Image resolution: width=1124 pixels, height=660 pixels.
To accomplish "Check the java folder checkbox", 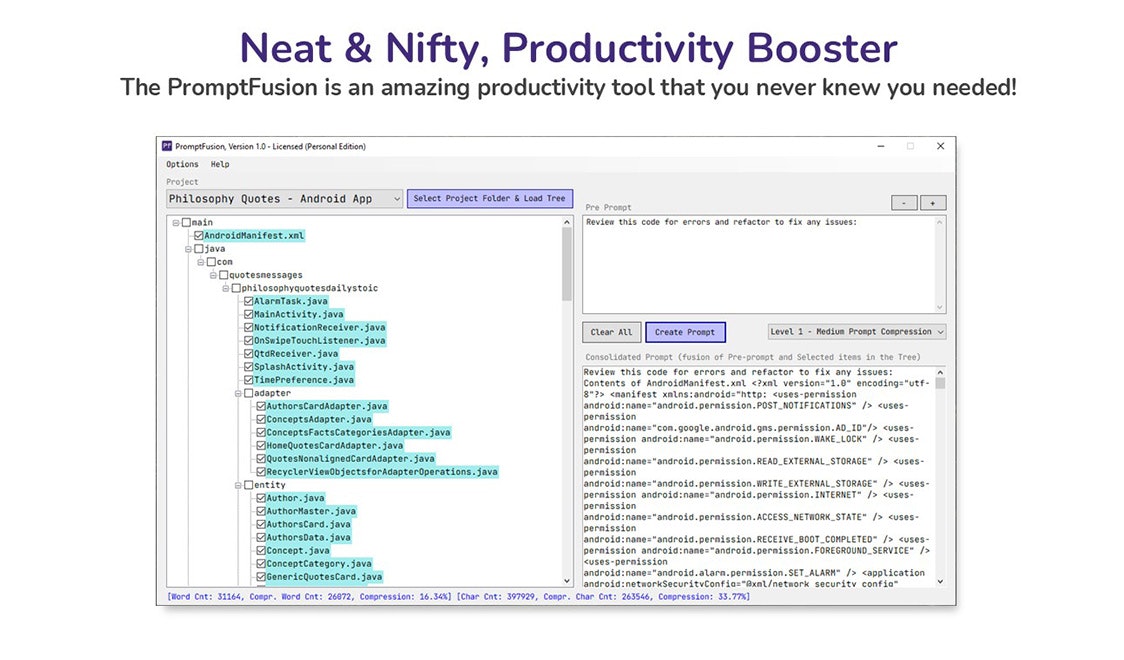I will click(x=199, y=249).
